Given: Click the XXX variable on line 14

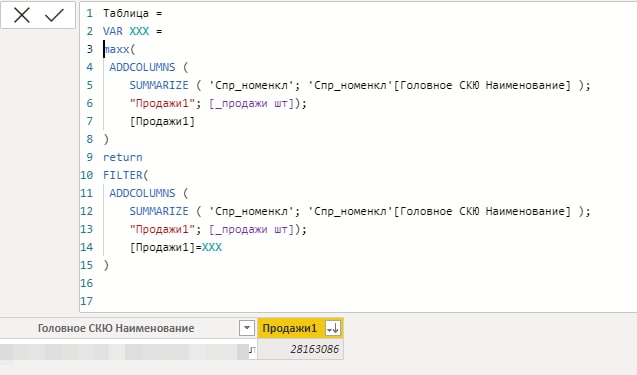Looking at the screenshot, I should pos(212,247).
